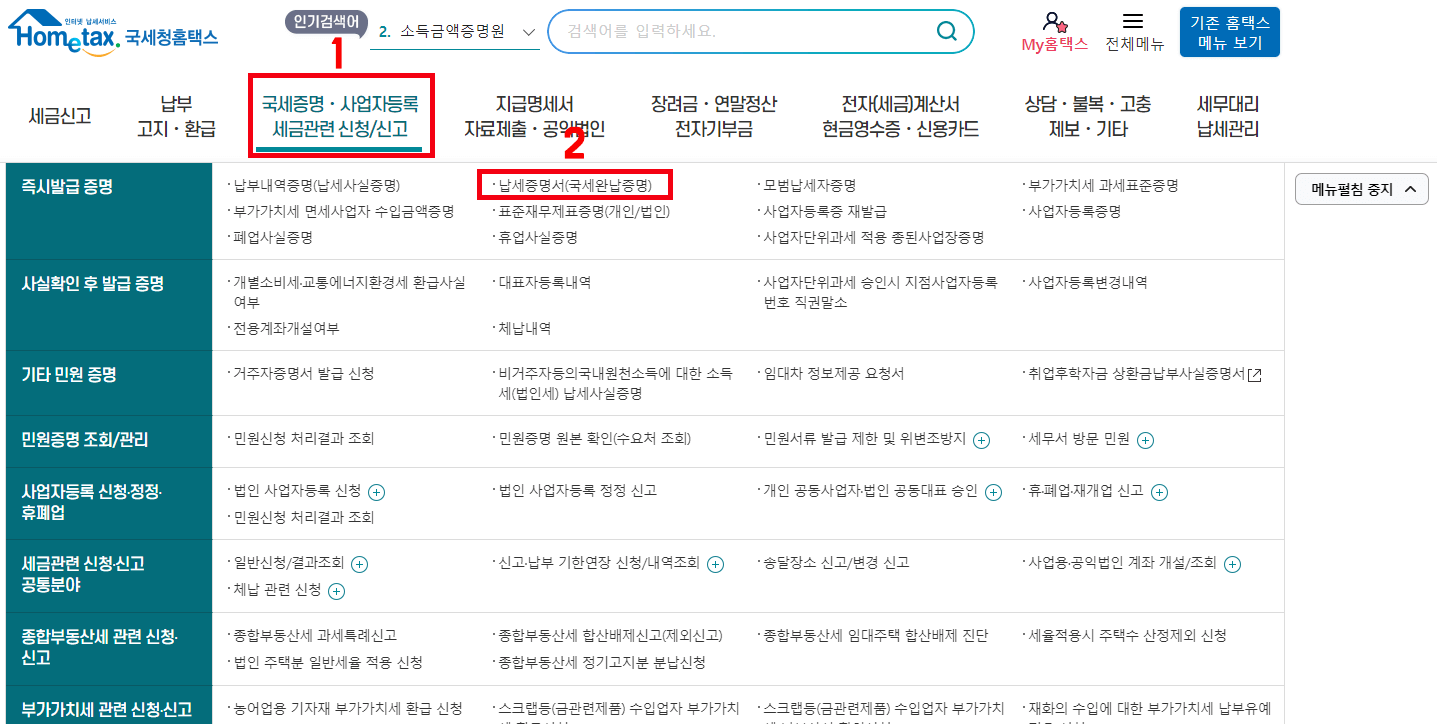Click 폐업사실증명 link
Screen dimensions: 1437x724
[x=272, y=237]
